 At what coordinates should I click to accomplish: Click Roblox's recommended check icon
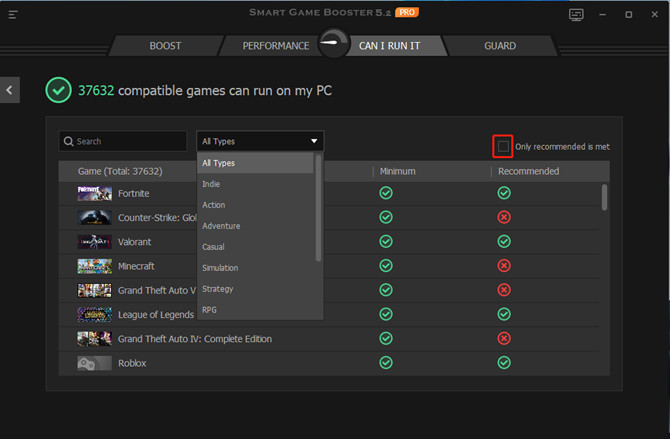(x=504, y=362)
